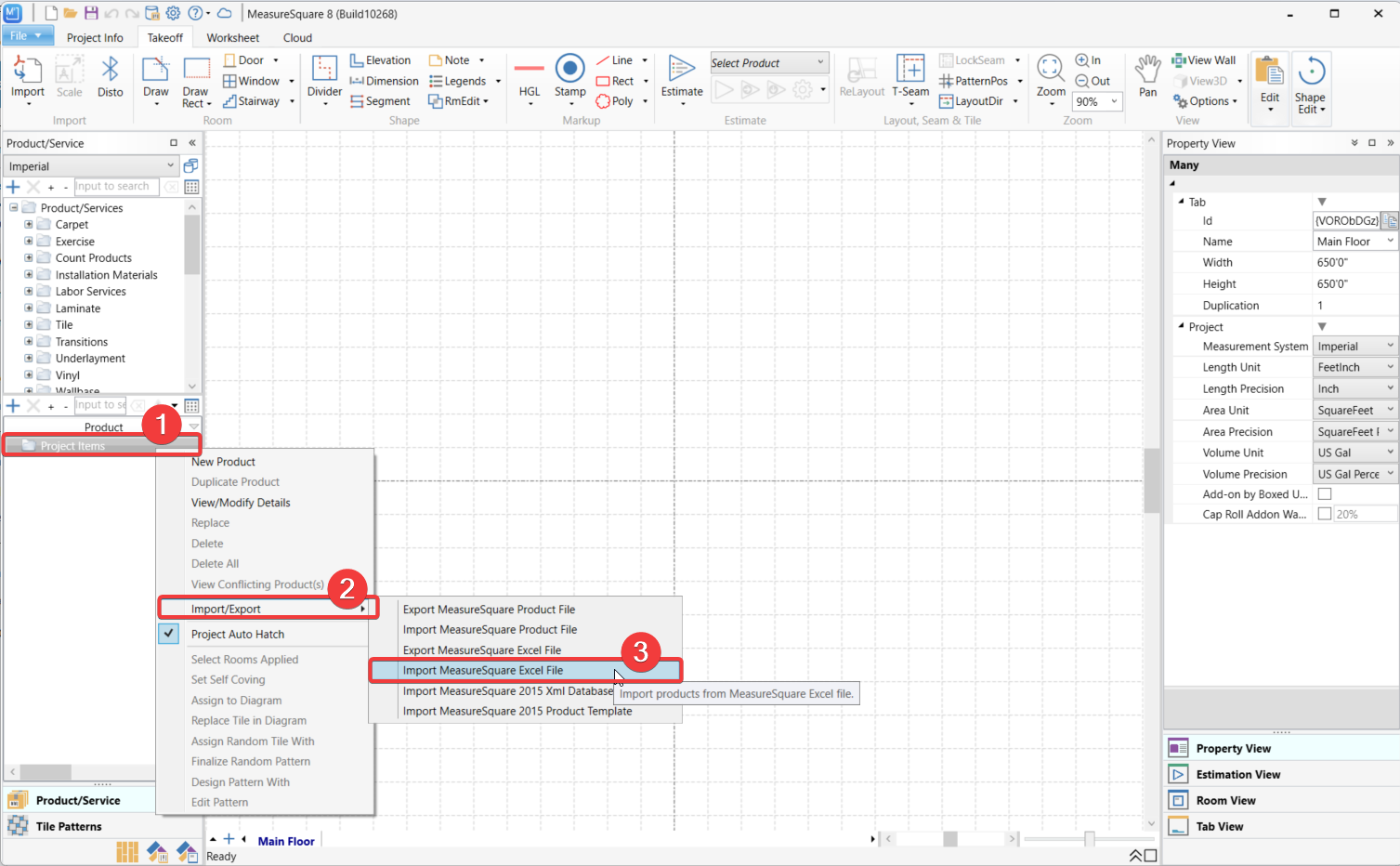Select the Disto bluetooth tool
This screenshot has width=1400, height=866.
[x=110, y=78]
